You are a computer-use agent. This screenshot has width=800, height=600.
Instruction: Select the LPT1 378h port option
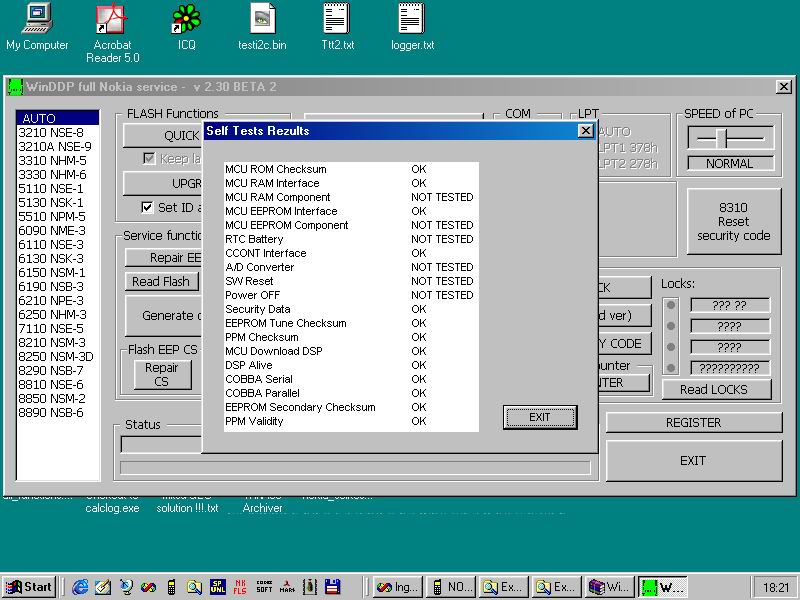tap(628, 147)
